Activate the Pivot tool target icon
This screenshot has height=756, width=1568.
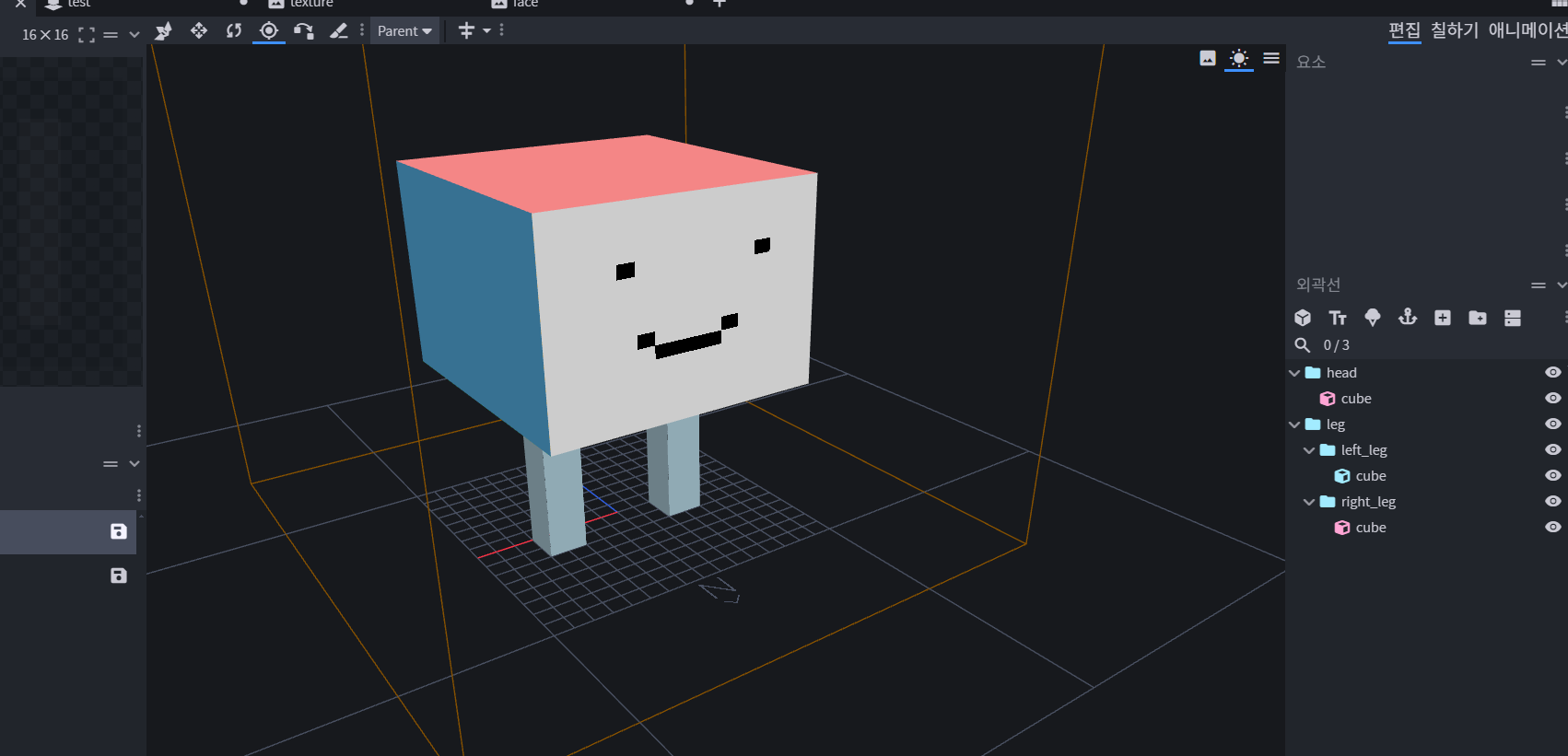(269, 31)
